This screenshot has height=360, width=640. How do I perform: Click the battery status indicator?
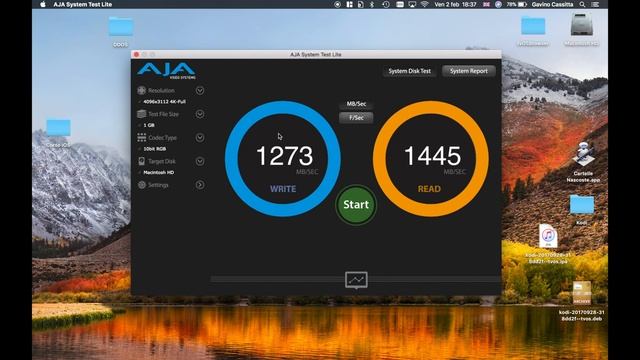(517, 4)
